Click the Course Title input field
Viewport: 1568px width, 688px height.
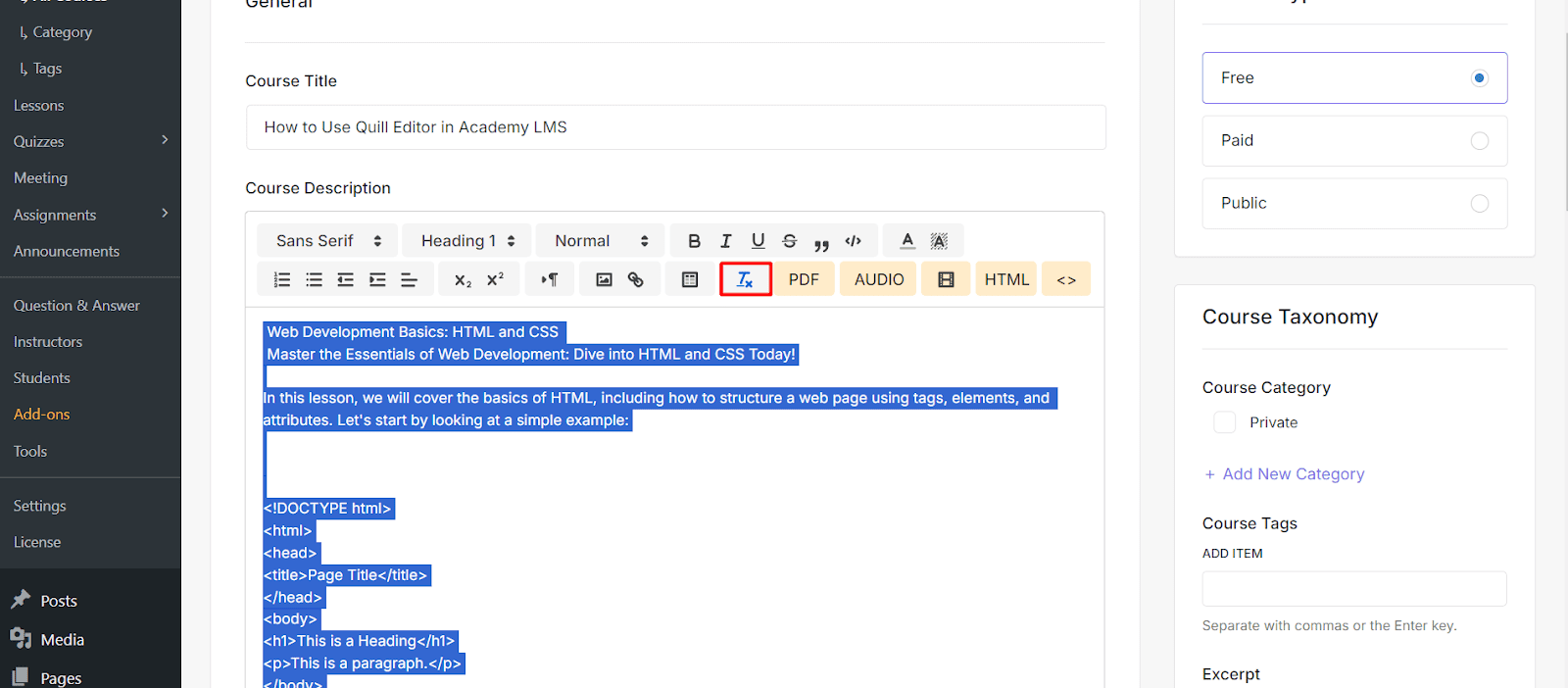[x=676, y=127]
